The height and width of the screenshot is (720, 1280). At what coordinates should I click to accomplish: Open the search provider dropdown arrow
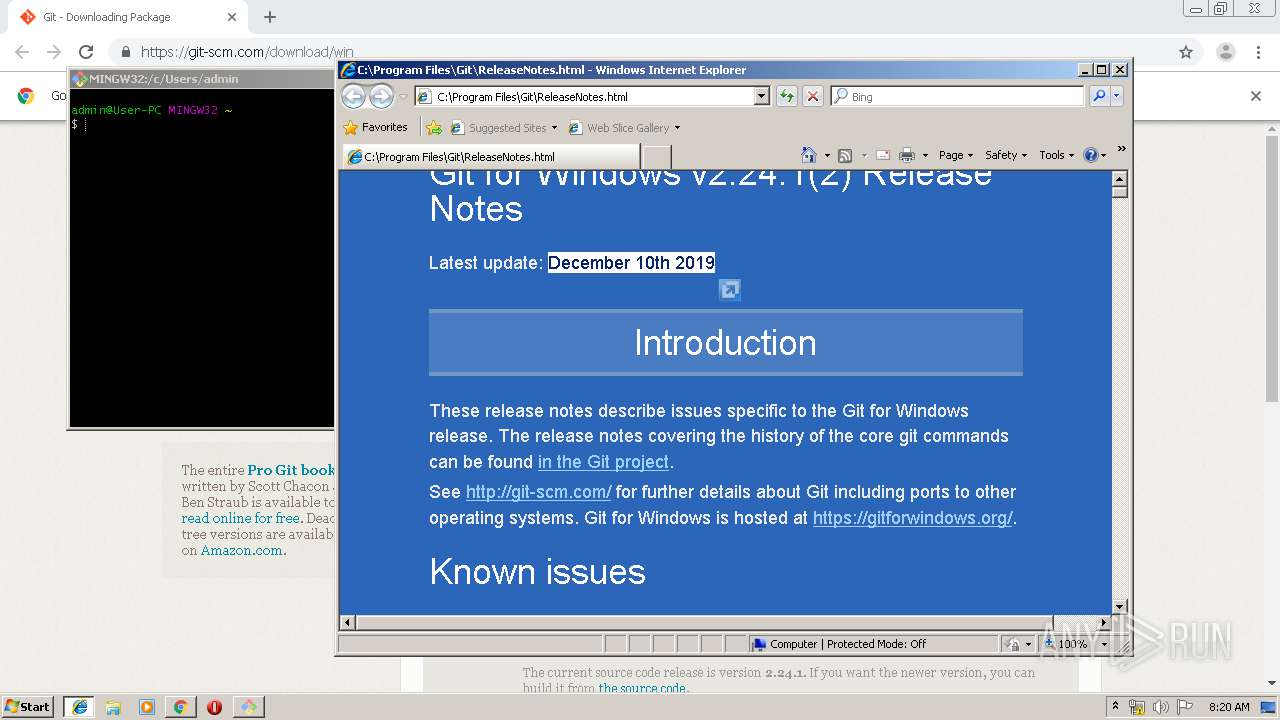[x=1117, y=97]
